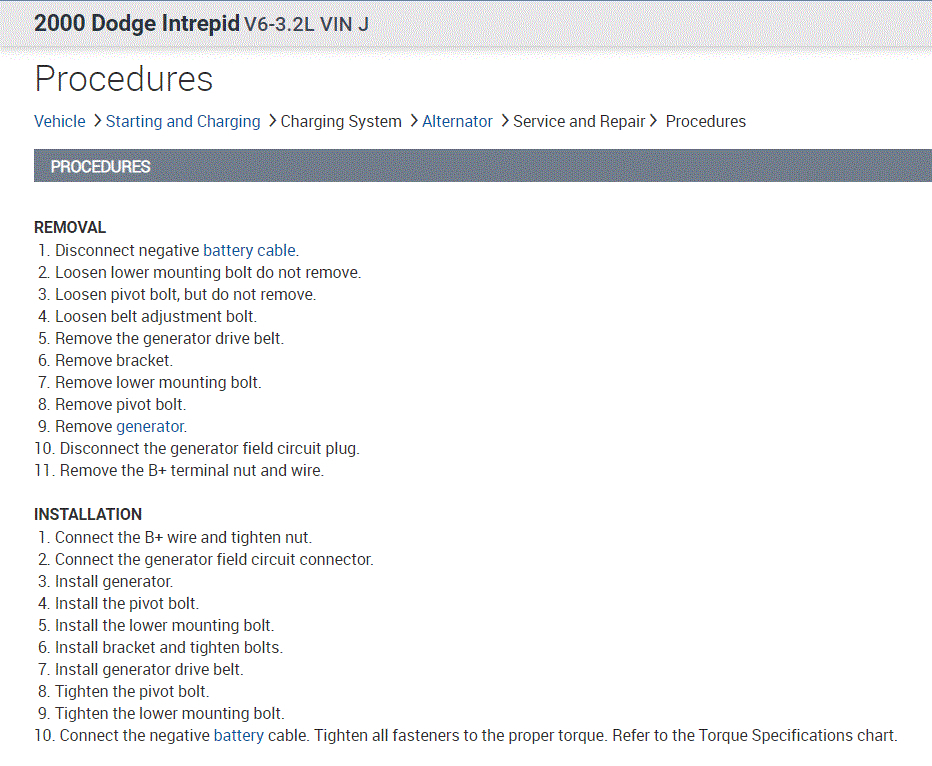The image size is (932, 766).
Task: Open the Vehicle breadcrumb link
Action: [x=60, y=121]
